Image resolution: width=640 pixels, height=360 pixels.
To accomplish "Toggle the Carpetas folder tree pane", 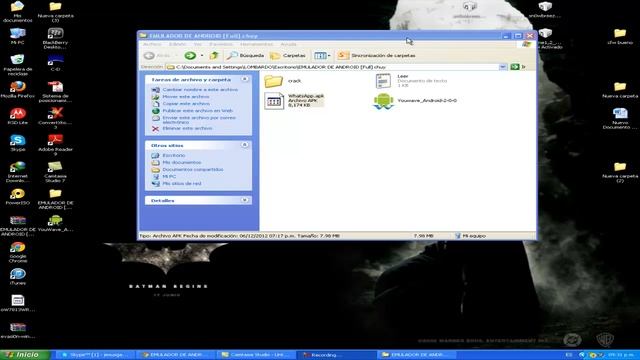I will 288,56.
